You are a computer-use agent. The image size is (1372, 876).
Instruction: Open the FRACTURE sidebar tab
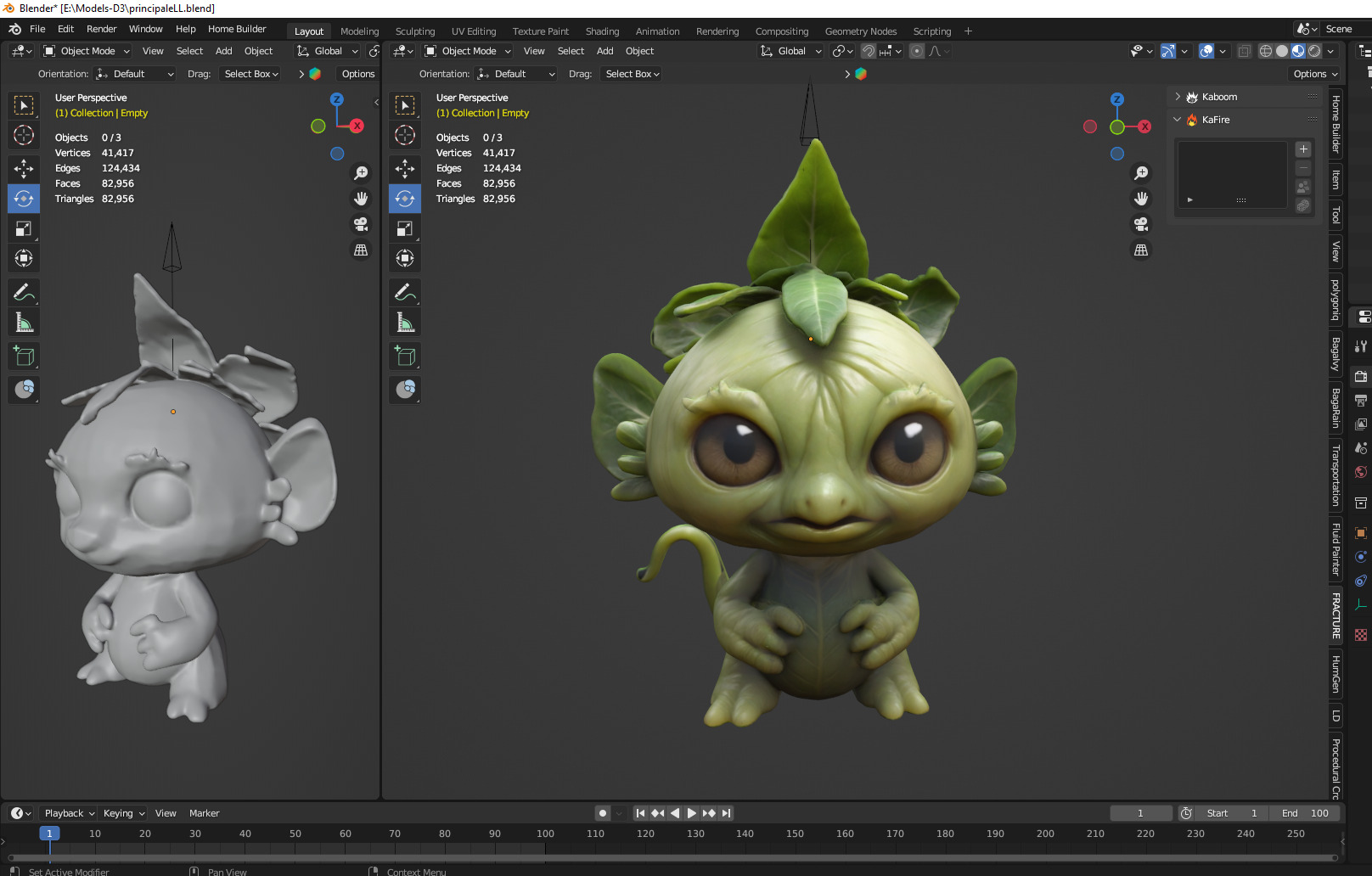[1335, 616]
